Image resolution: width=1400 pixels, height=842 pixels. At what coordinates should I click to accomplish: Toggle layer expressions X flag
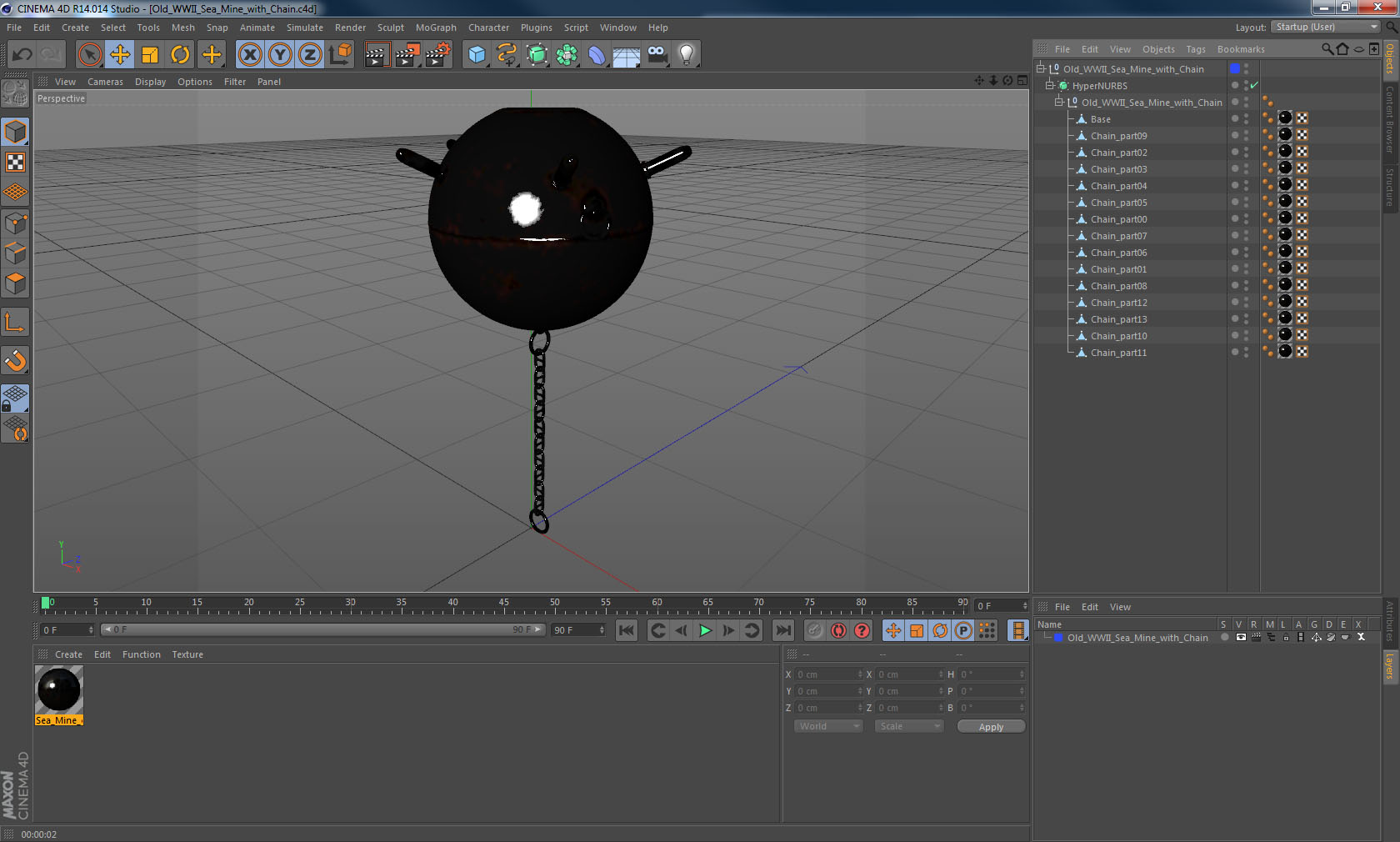point(1361,637)
